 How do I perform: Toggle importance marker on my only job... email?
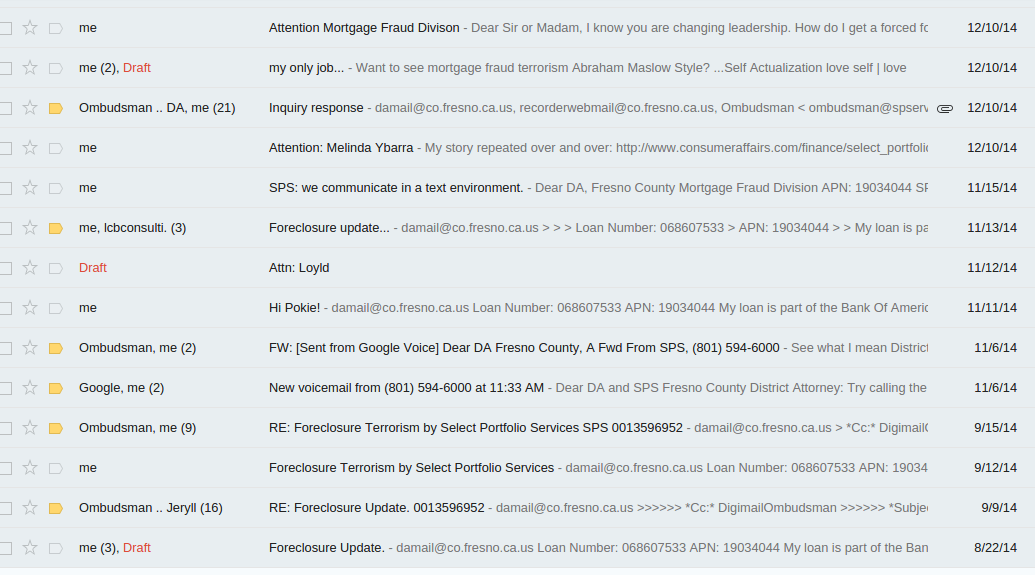click(56, 68)
